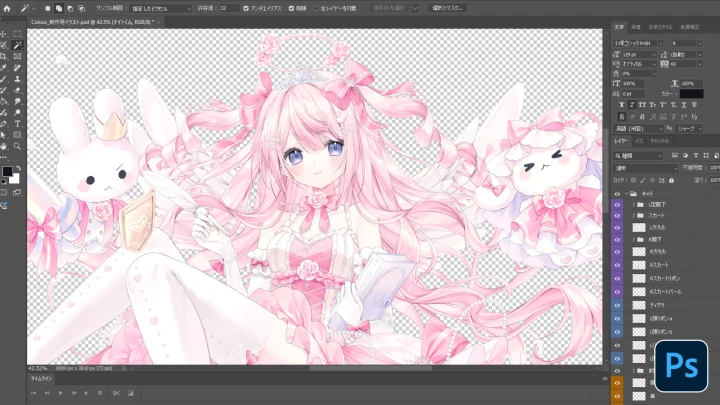720x405 pixels.
Task: Open the text カラー swatch
Action: (x=691, y=94)
